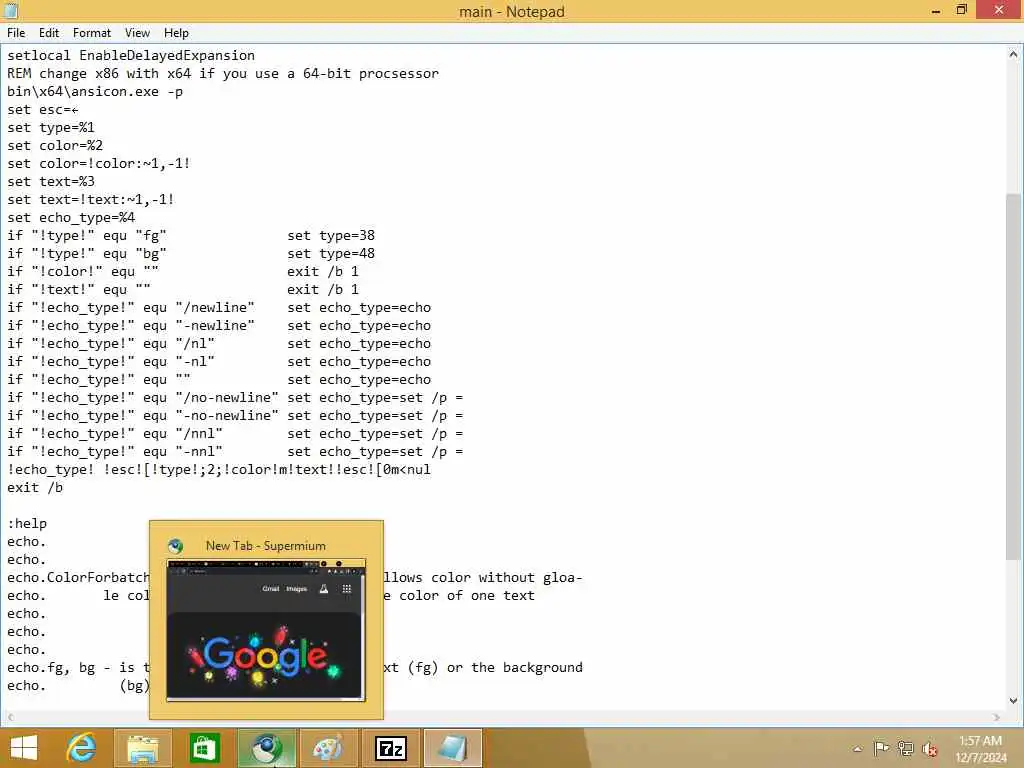Open the volume speaker tray icon
This screenshot has width=1024, height=768.
[929, 748]
